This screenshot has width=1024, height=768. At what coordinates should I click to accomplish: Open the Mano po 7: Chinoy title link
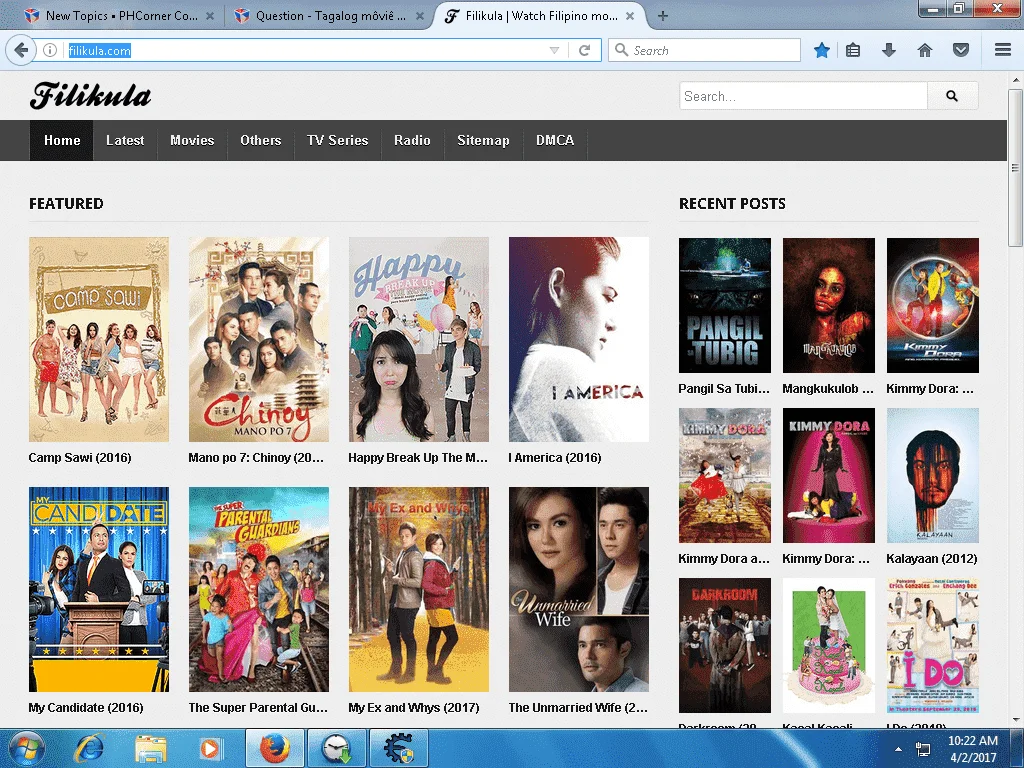coord(256,458)
